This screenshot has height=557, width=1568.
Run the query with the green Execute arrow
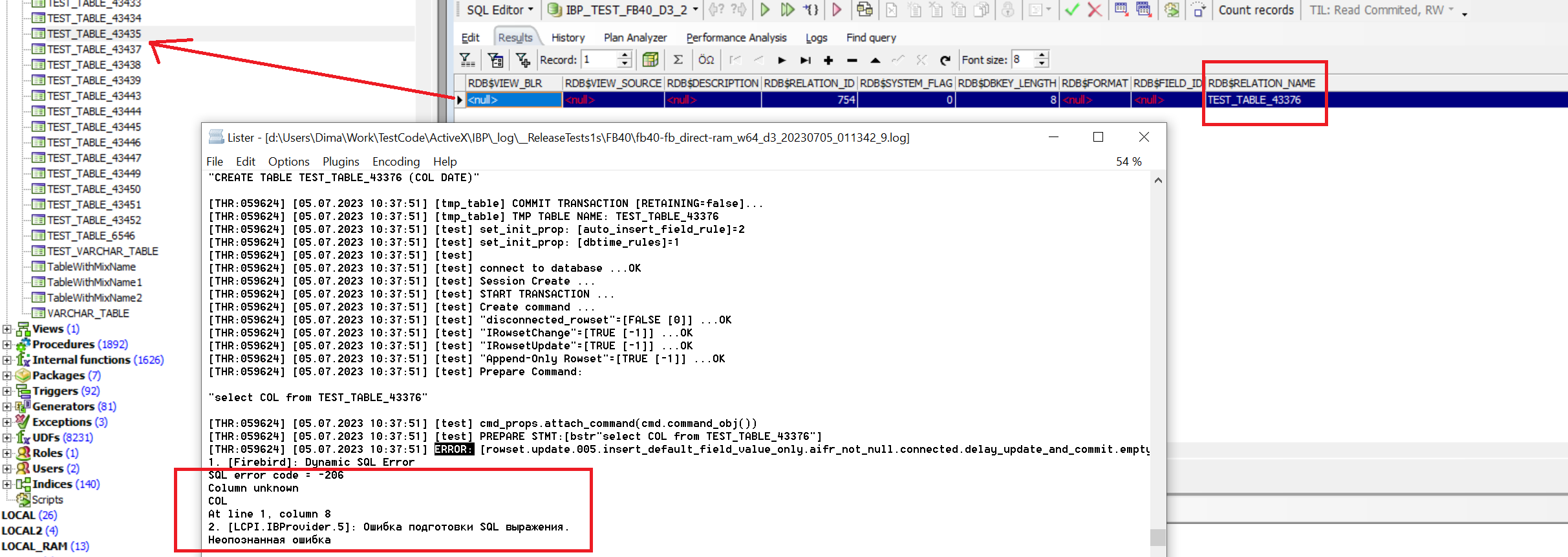click(x=765, y=10)
